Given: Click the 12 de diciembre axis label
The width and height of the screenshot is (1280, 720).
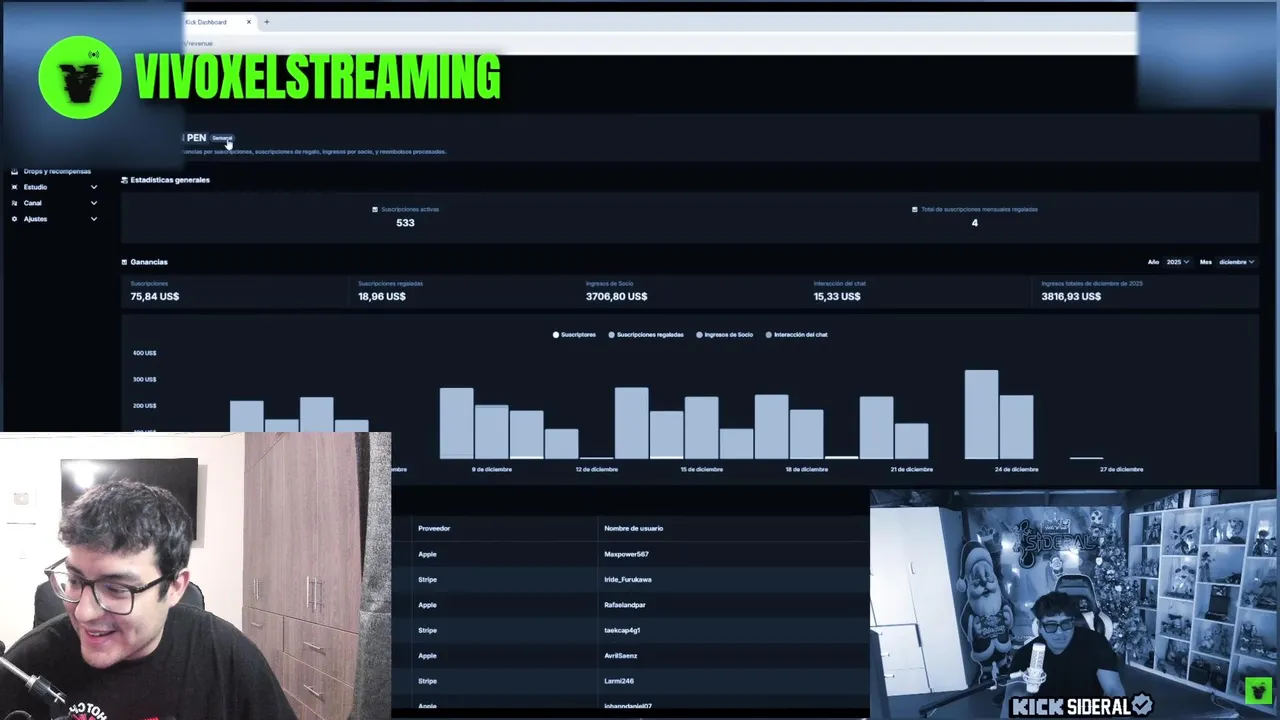Looking at the screenshot, I should coord(597,470).
